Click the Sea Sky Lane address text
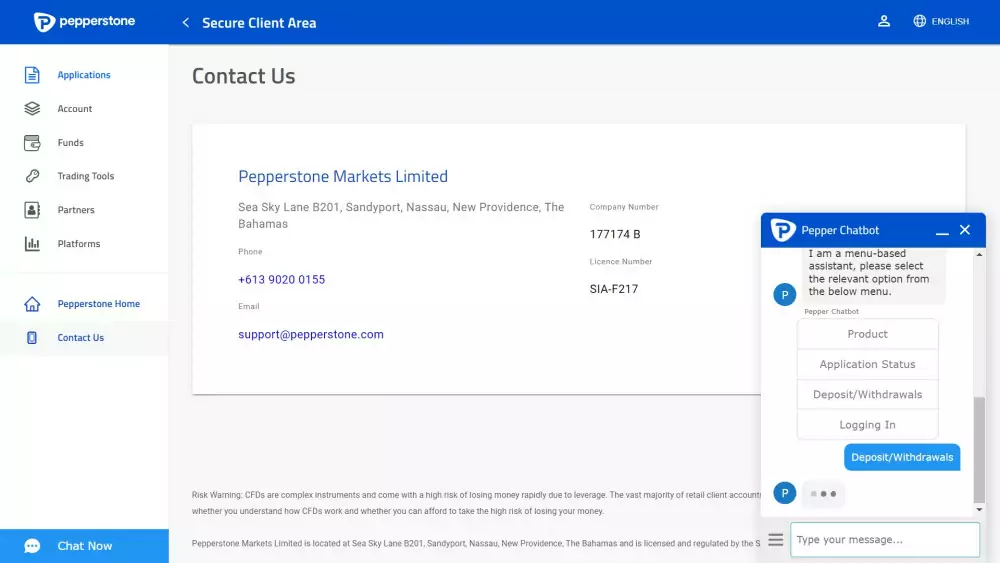 click(x=401, y=216)
